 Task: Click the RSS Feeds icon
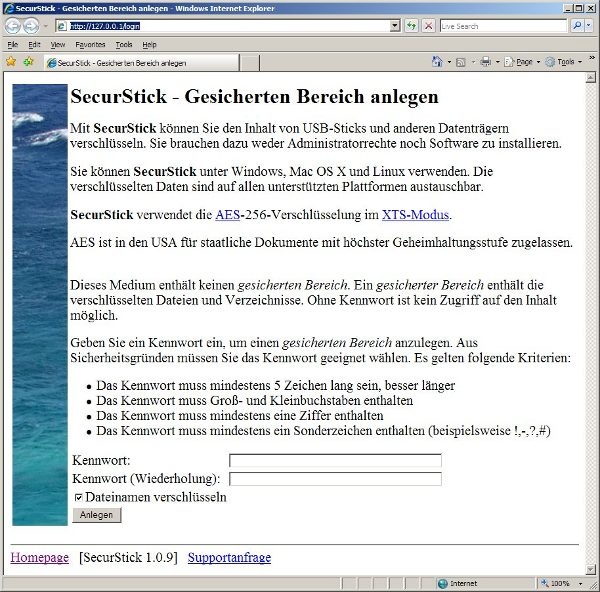coord(461,62)
